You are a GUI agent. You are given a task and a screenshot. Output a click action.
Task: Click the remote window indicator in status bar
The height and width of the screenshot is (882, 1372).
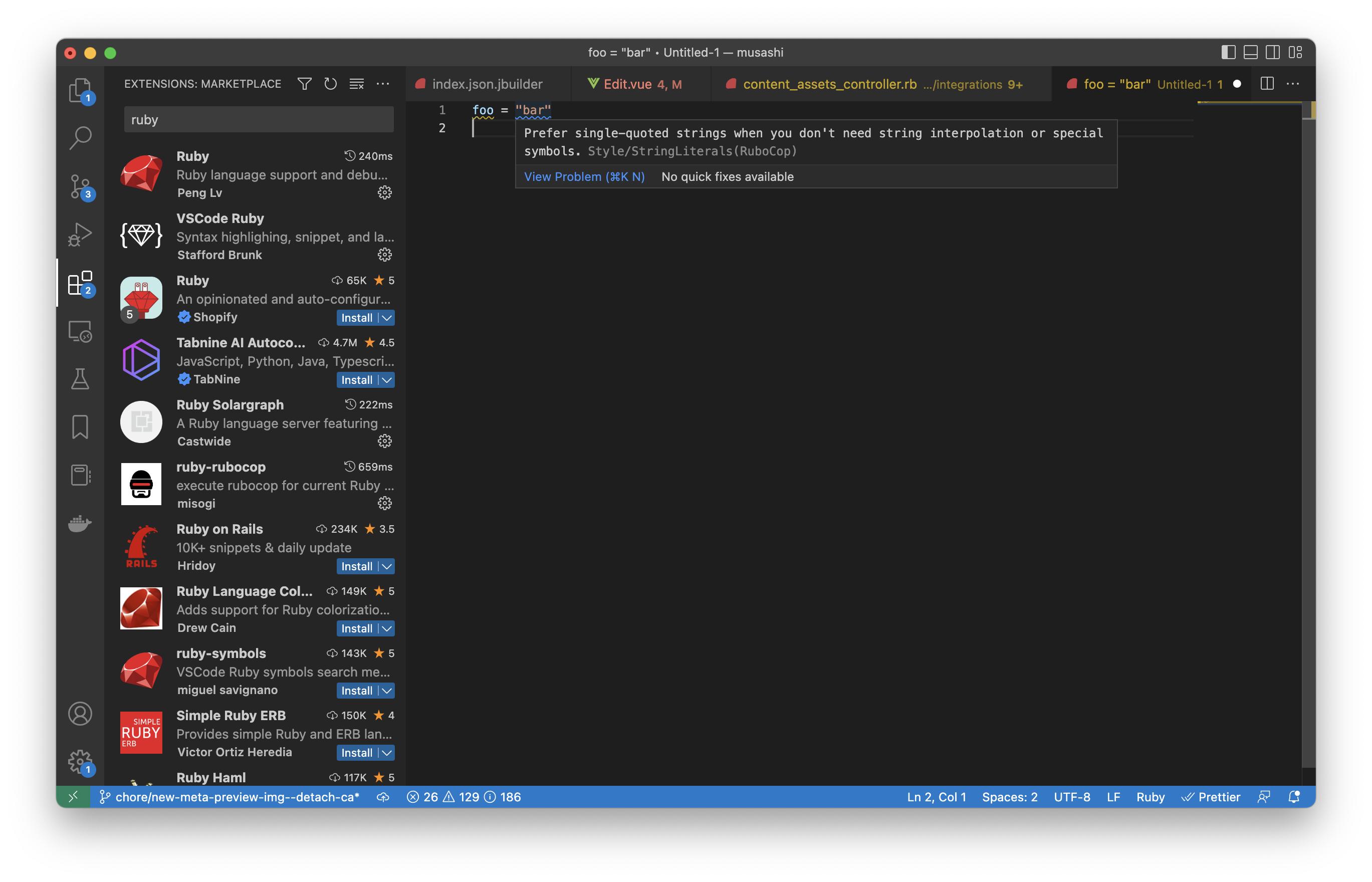[x=73, y=797]
